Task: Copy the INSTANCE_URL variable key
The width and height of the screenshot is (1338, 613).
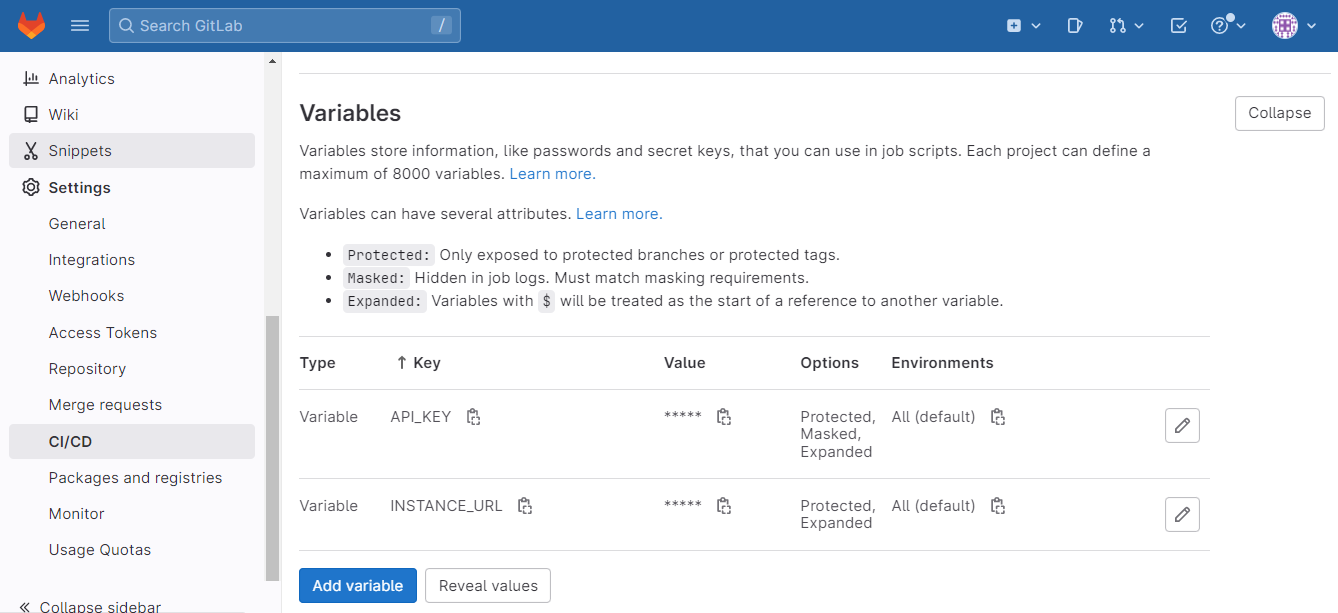Action: click(x=525, y=505)
